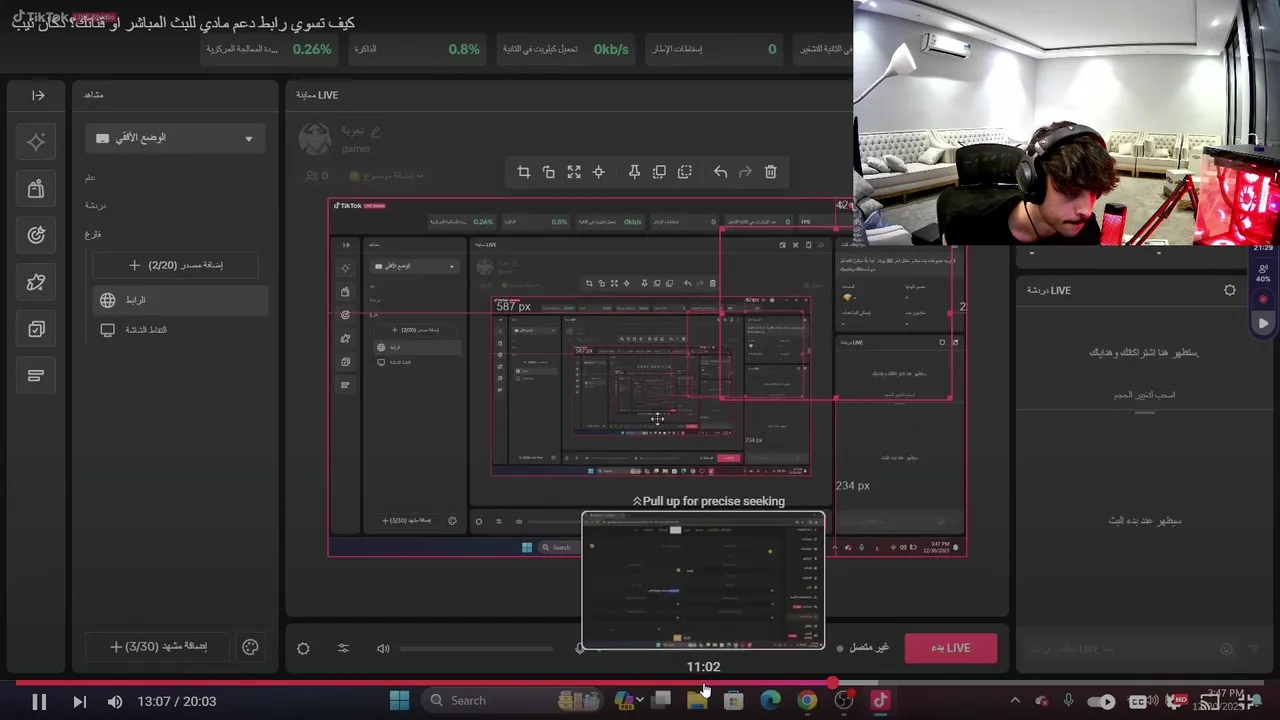Open the audio mixer sliders icon
Image resolution: width=1280 pixels, height=720 pixels.
click(343, 648)
